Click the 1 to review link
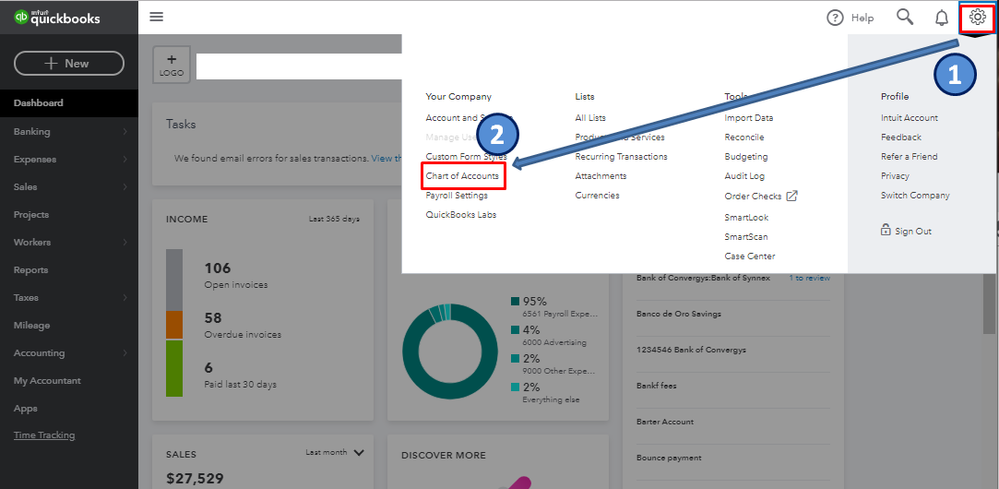 (x=810, y=278)
